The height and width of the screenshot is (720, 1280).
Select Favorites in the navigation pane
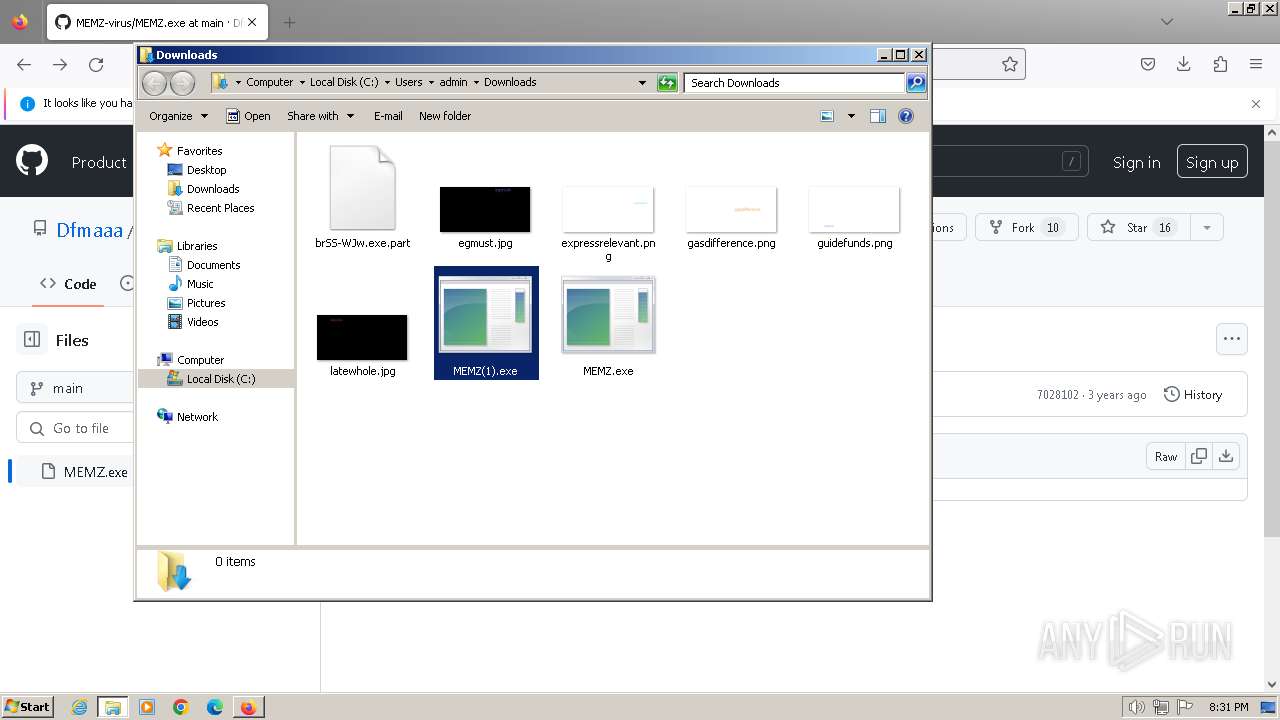pos(199,151)
